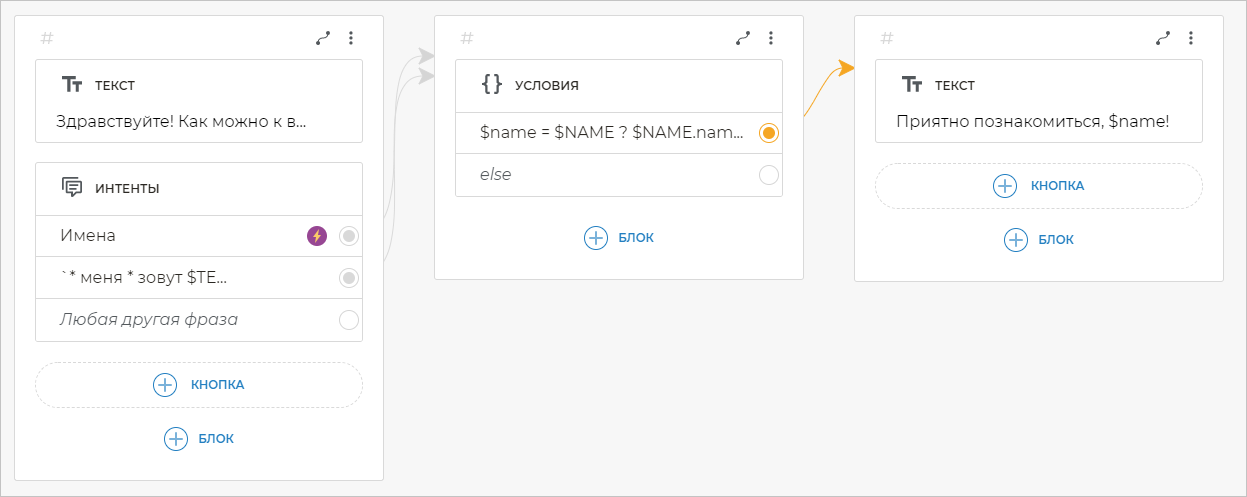This screenshot has width=1247, height=497.
Task: Click text icon in greeting text block
Action: pyautogui.click(x=72, y=85)
